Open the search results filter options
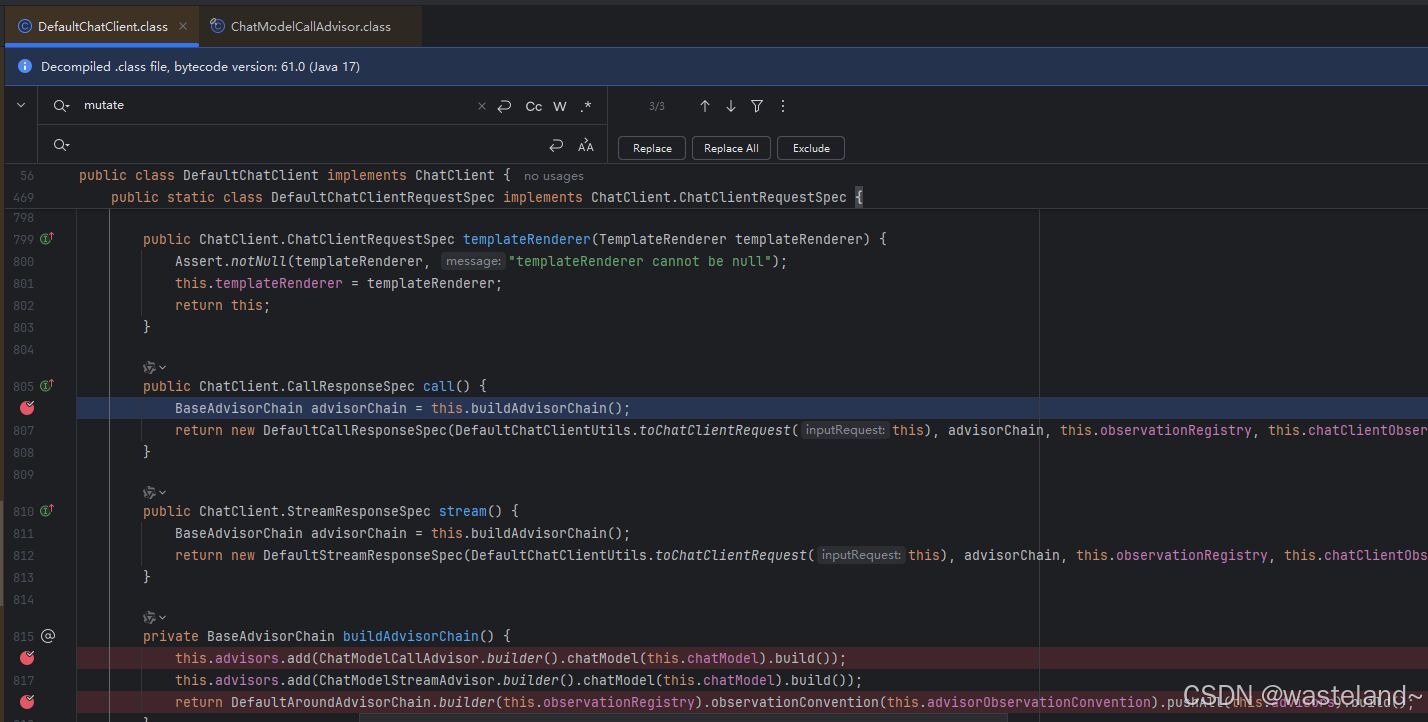Screen dimensions: 1428x722 pos(757,106)
